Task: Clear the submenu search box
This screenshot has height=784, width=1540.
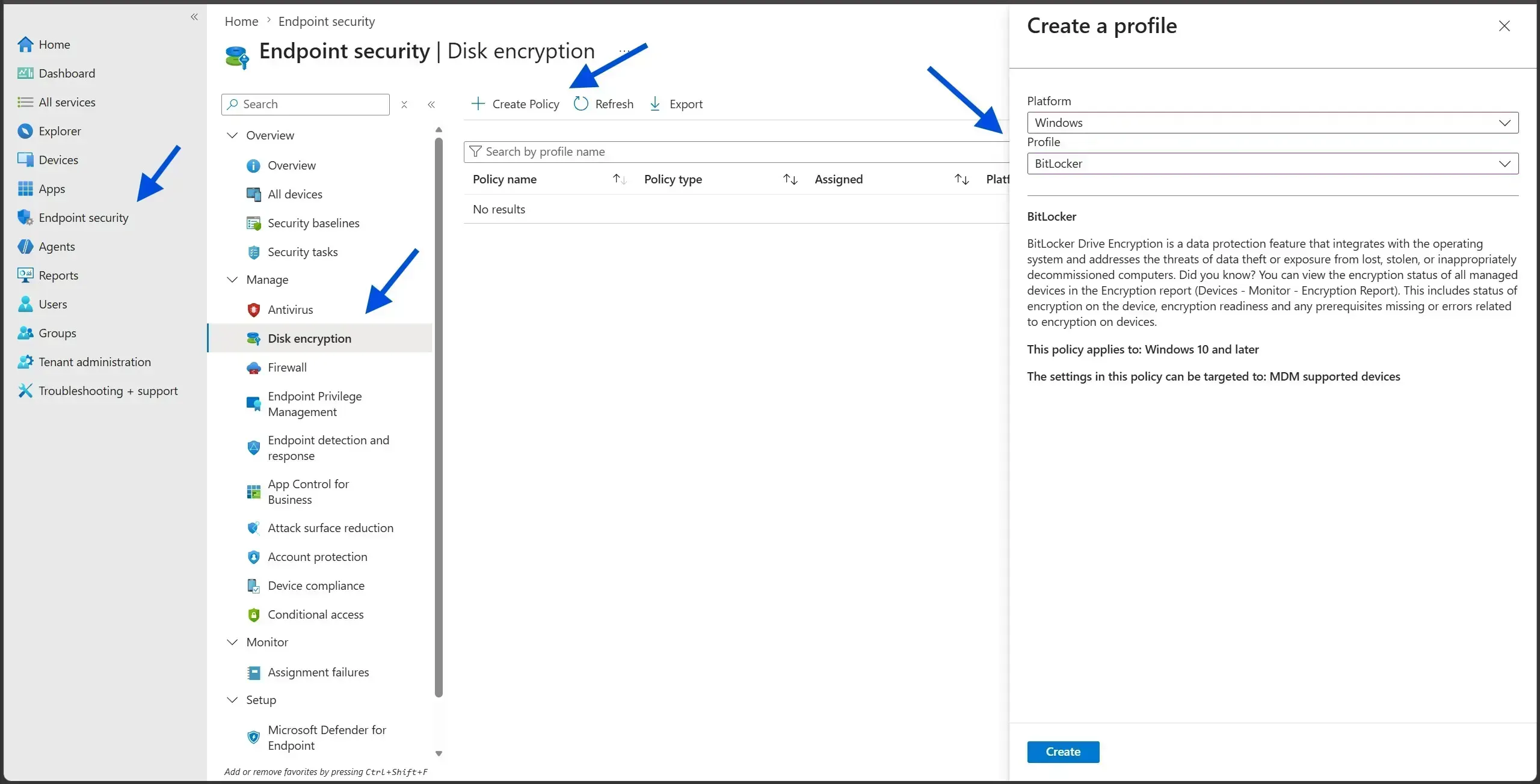Action: coord(404,105)
